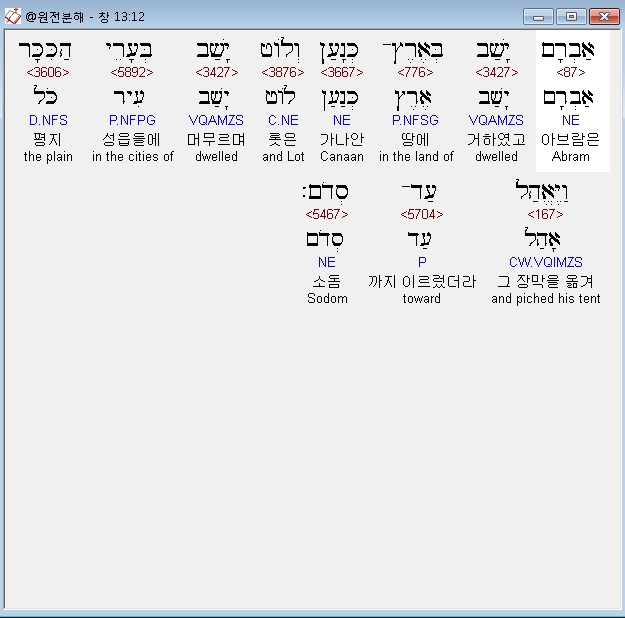Click the English gloss 'Canaan'
Screen dimensions: 625x618
tap(342, 156)
